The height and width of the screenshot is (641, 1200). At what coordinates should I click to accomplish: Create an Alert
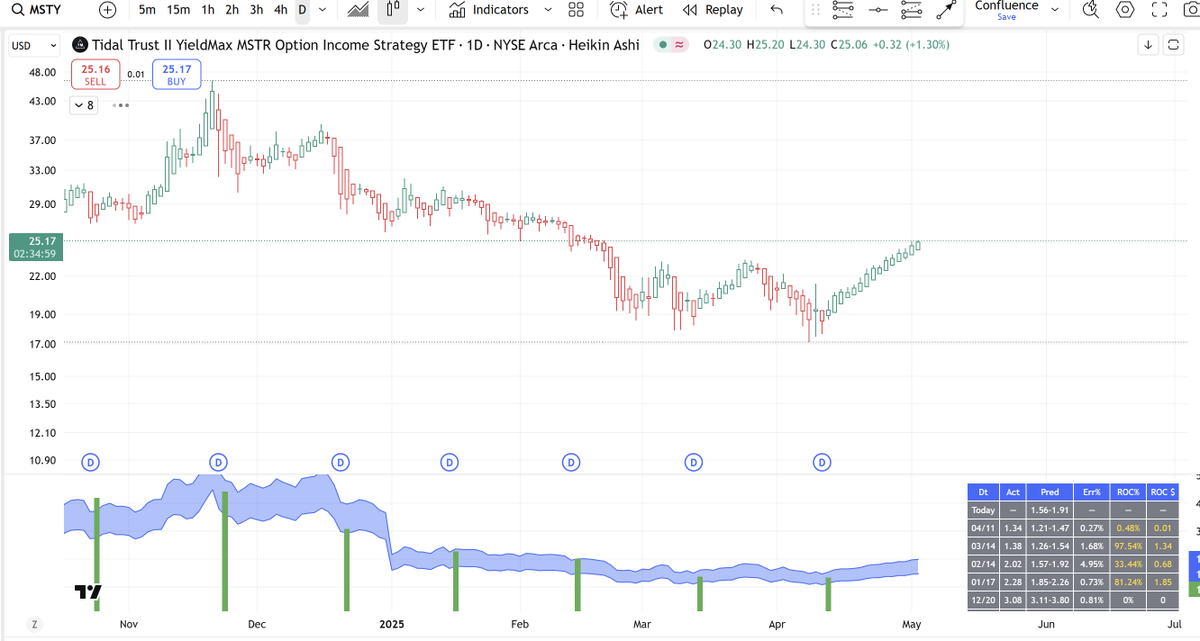(x=637, y=10)
